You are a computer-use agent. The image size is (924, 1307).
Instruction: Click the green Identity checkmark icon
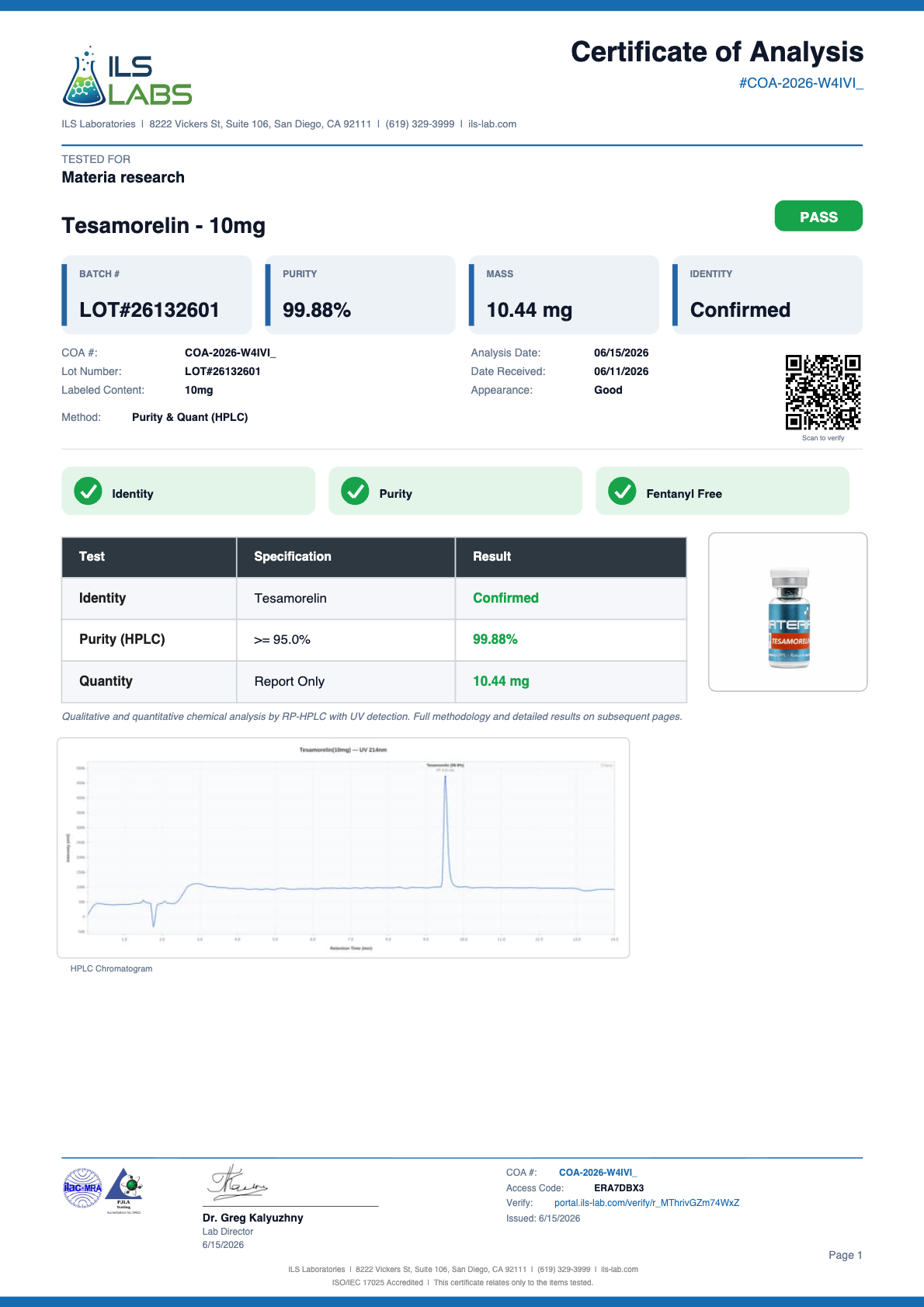click(88, 491)
